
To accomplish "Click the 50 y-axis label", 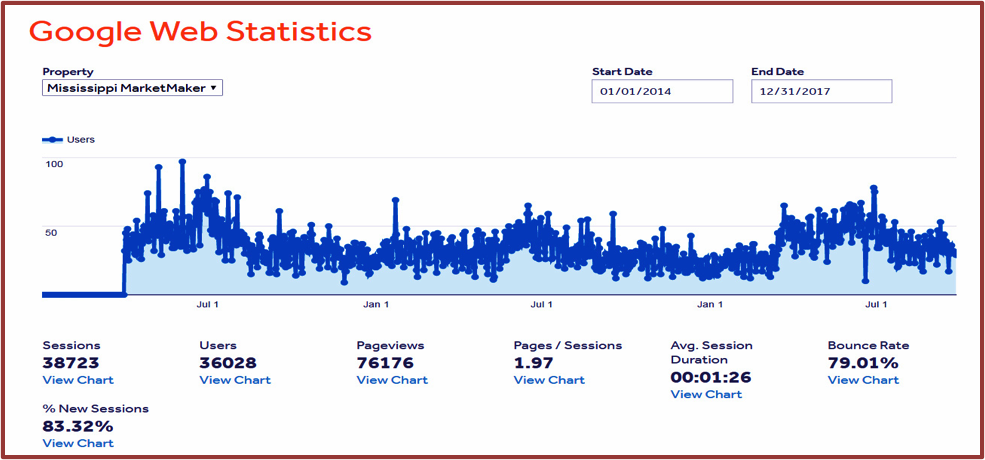I will coord(50,233).
